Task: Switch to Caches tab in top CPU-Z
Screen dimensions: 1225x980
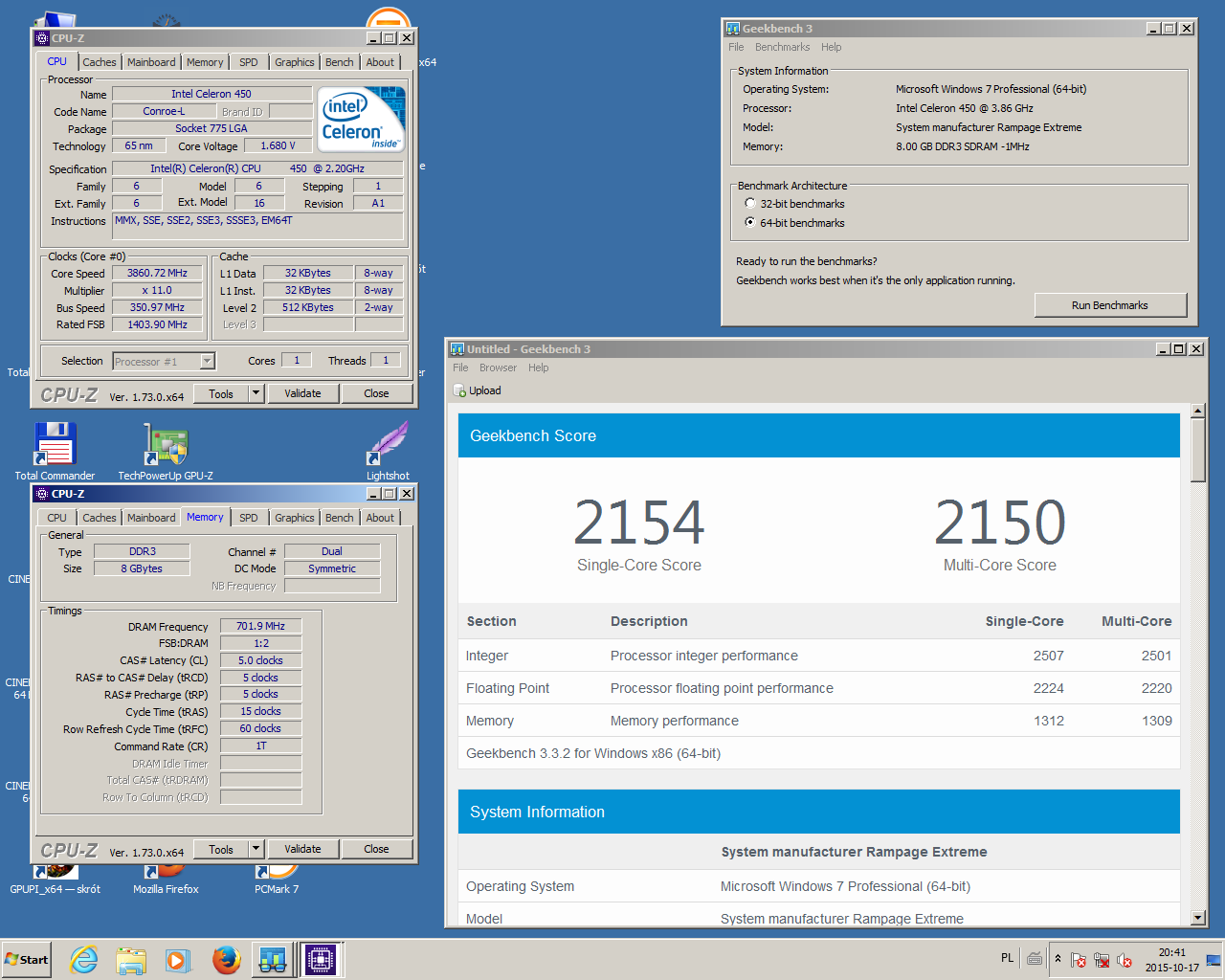Action: (100, 62)
